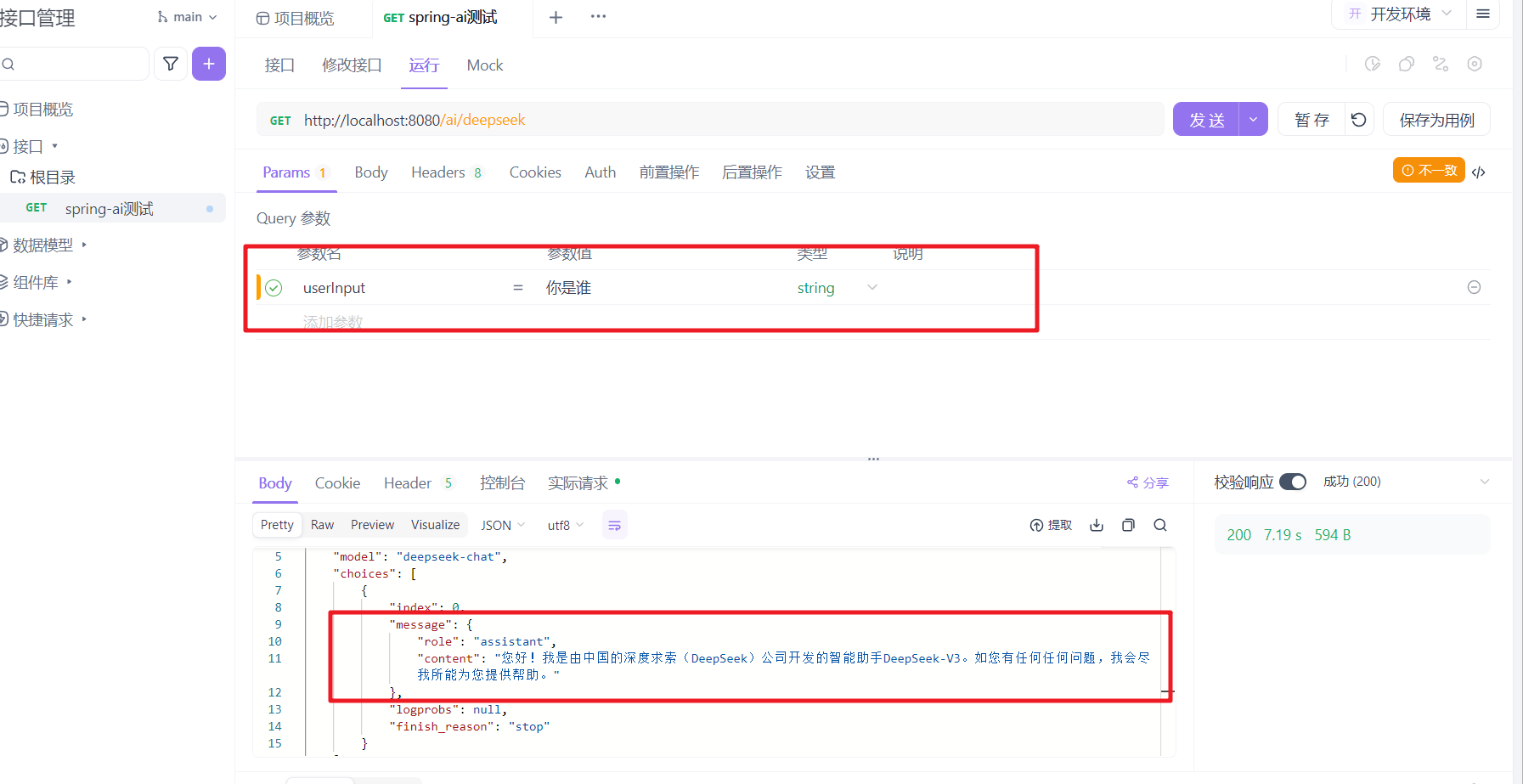Switch to the 修改接口 tab
1523x784 pixels.
click(x=352, y=65)
